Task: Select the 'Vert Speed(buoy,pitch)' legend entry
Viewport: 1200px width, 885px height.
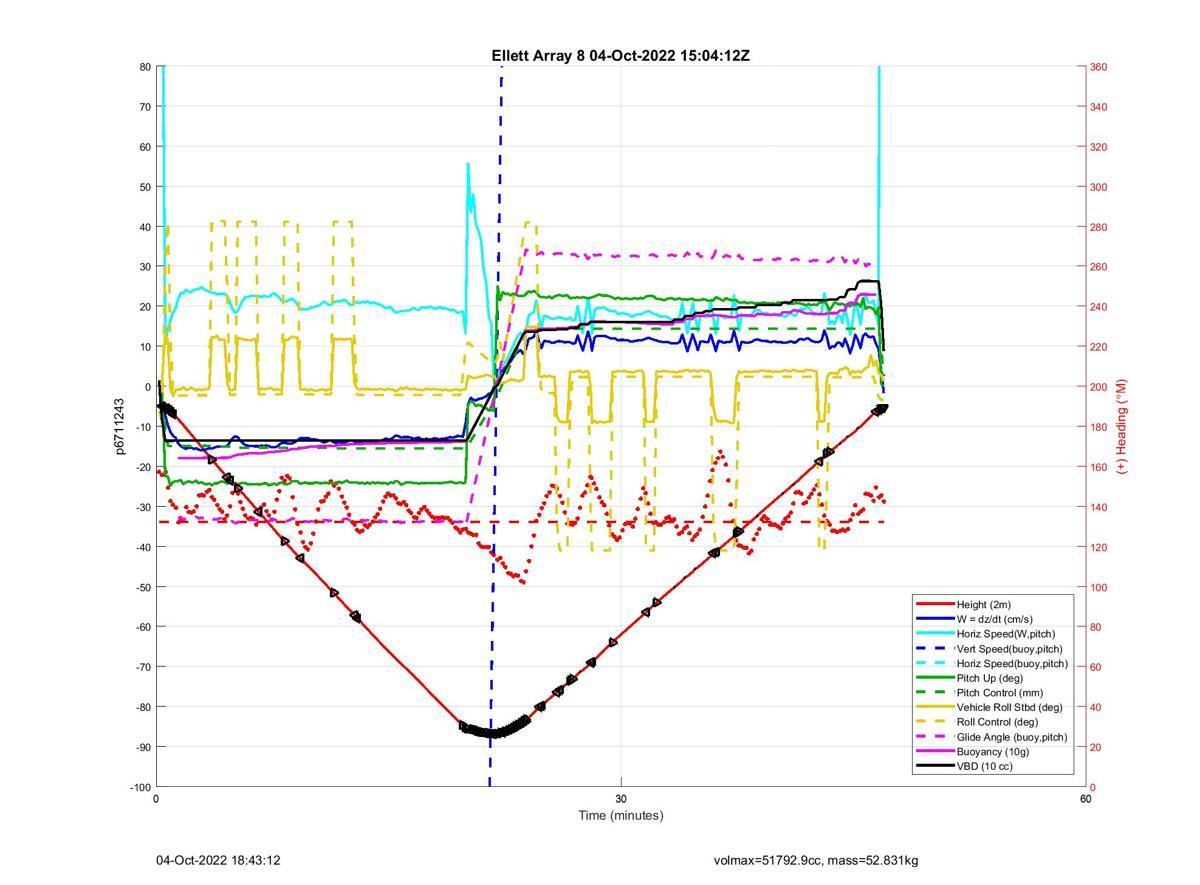Action: (x=1010, y=649)
